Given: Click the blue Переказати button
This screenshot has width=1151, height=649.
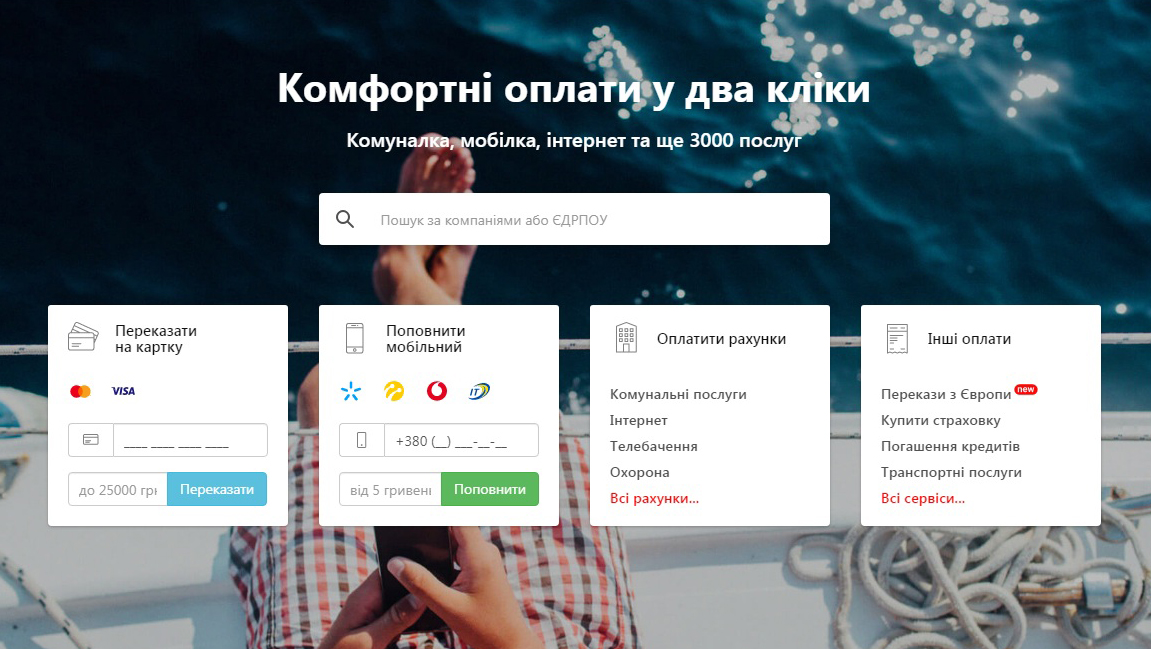Looking at the screenshot, I should (x=217, y=489).
